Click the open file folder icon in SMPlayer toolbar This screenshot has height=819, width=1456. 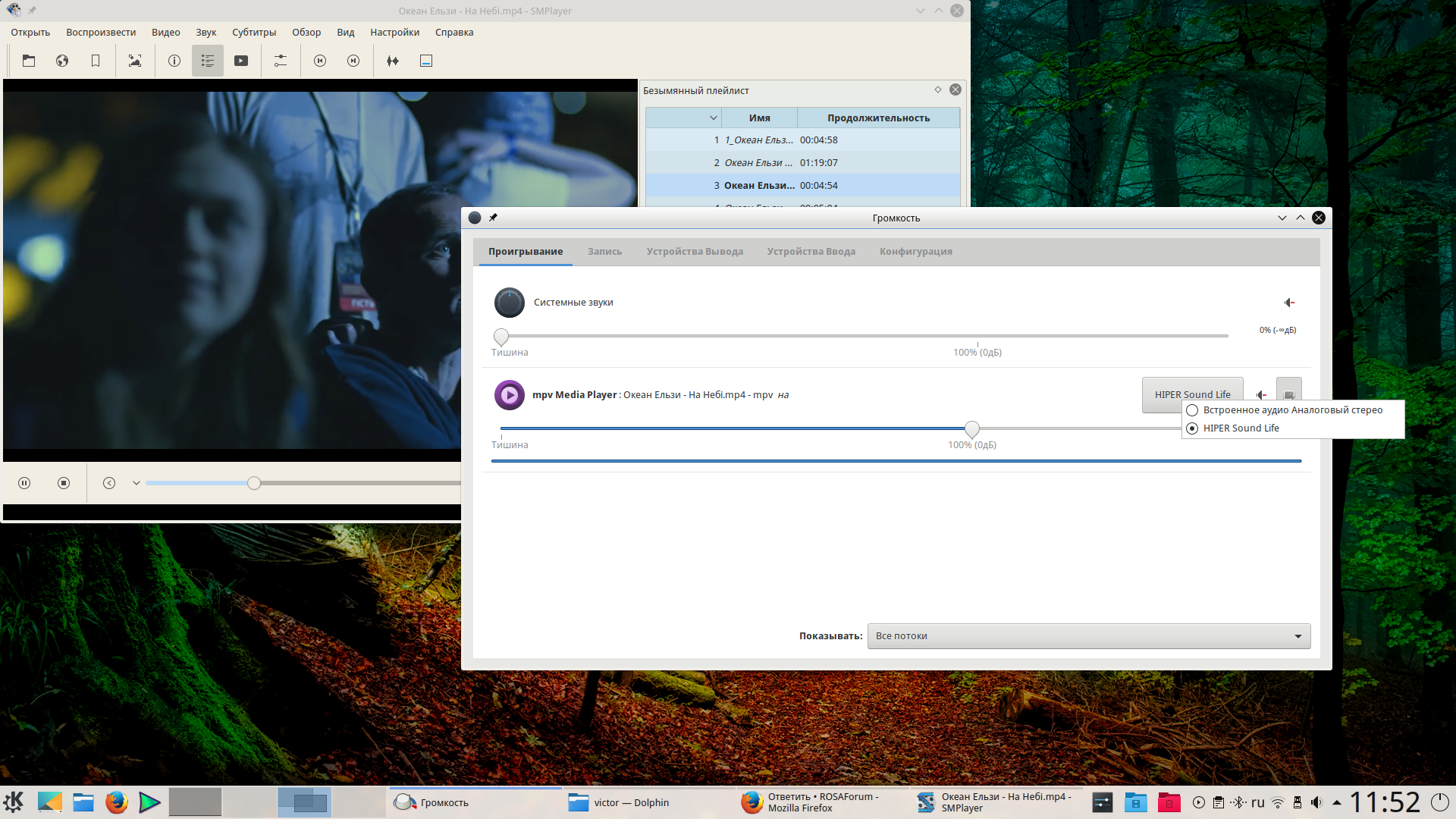point(29,61)
